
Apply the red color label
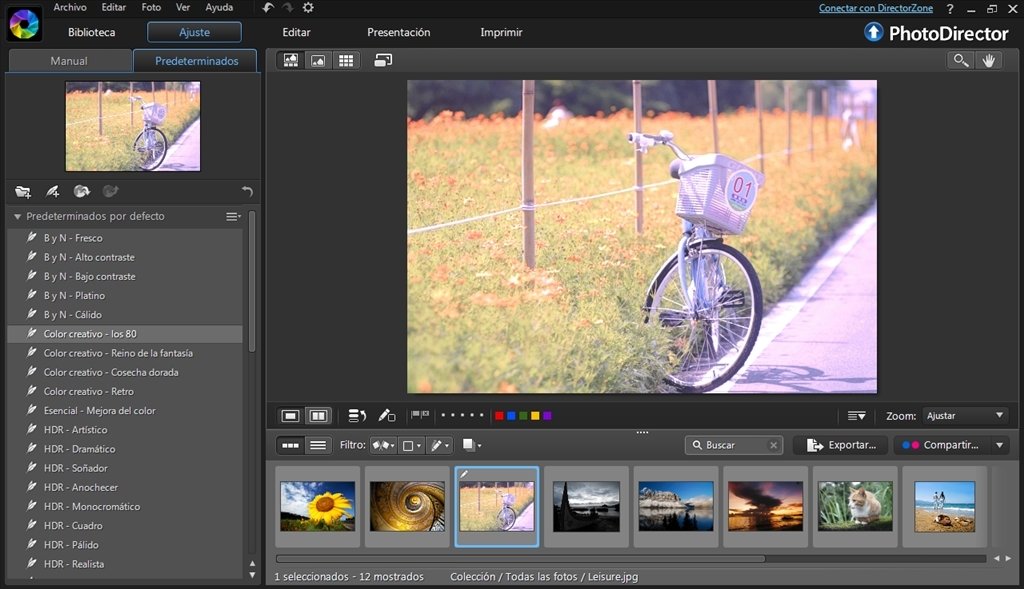click(x=499, y=415)
